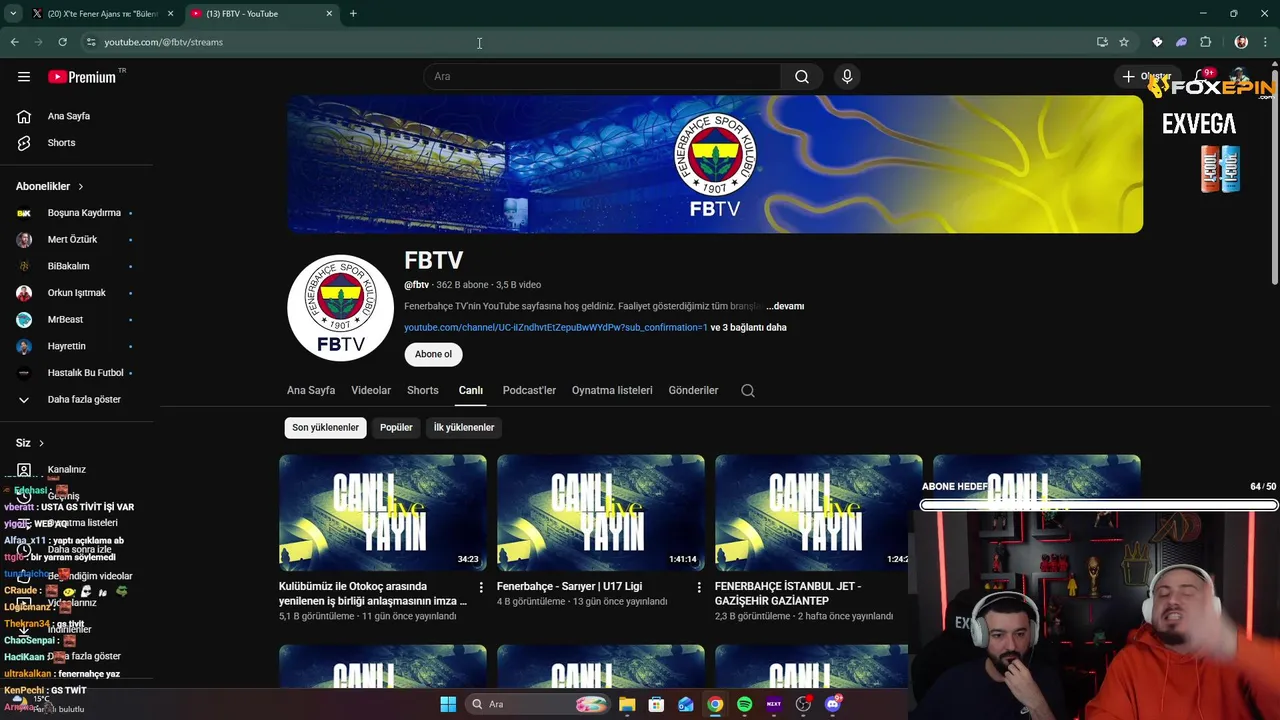Image resolution: width=1280 pixels, height=720 pixels.
Task: Click Windows taskbar search box
Action: [539, 704]
